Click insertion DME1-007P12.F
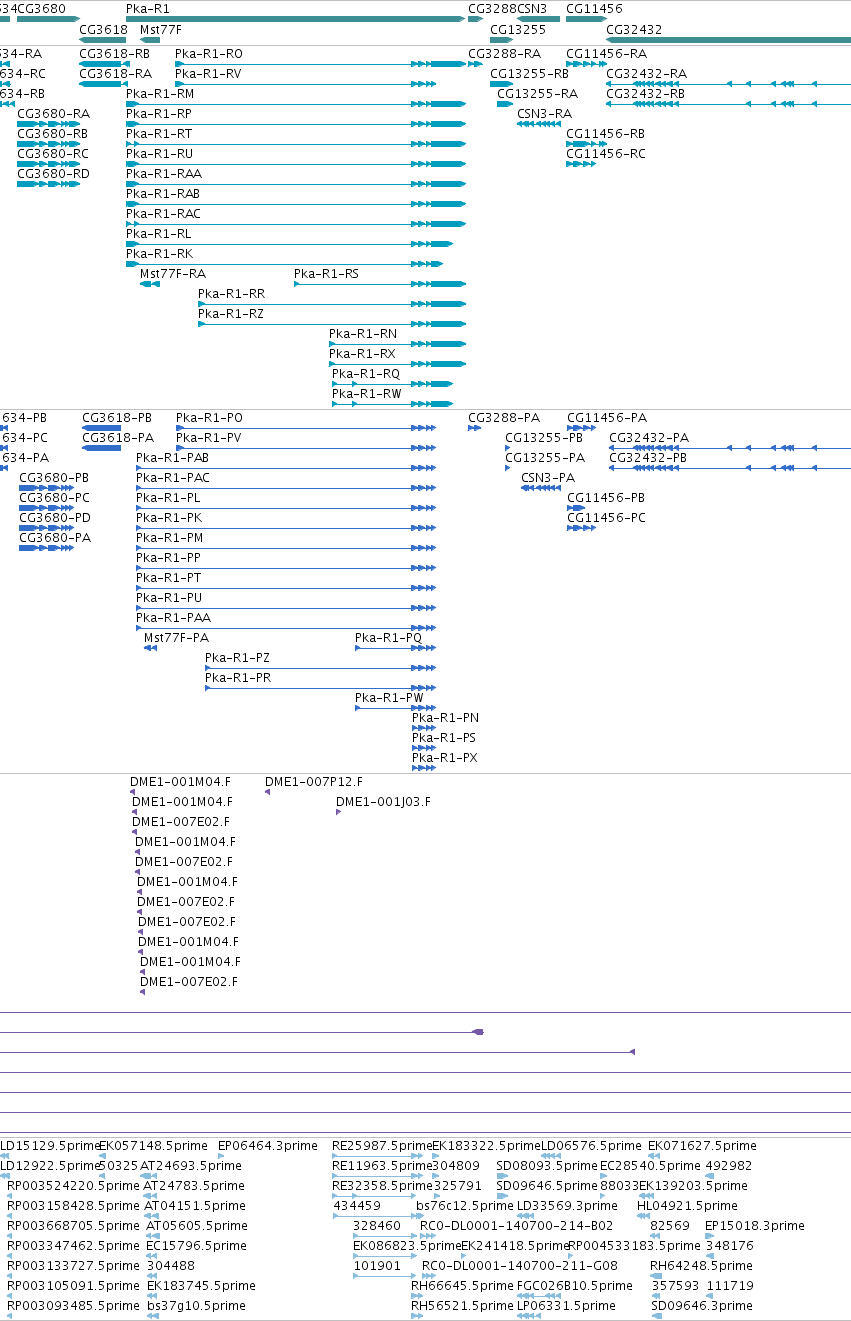The image size is (851, 1321). point(314,782)
